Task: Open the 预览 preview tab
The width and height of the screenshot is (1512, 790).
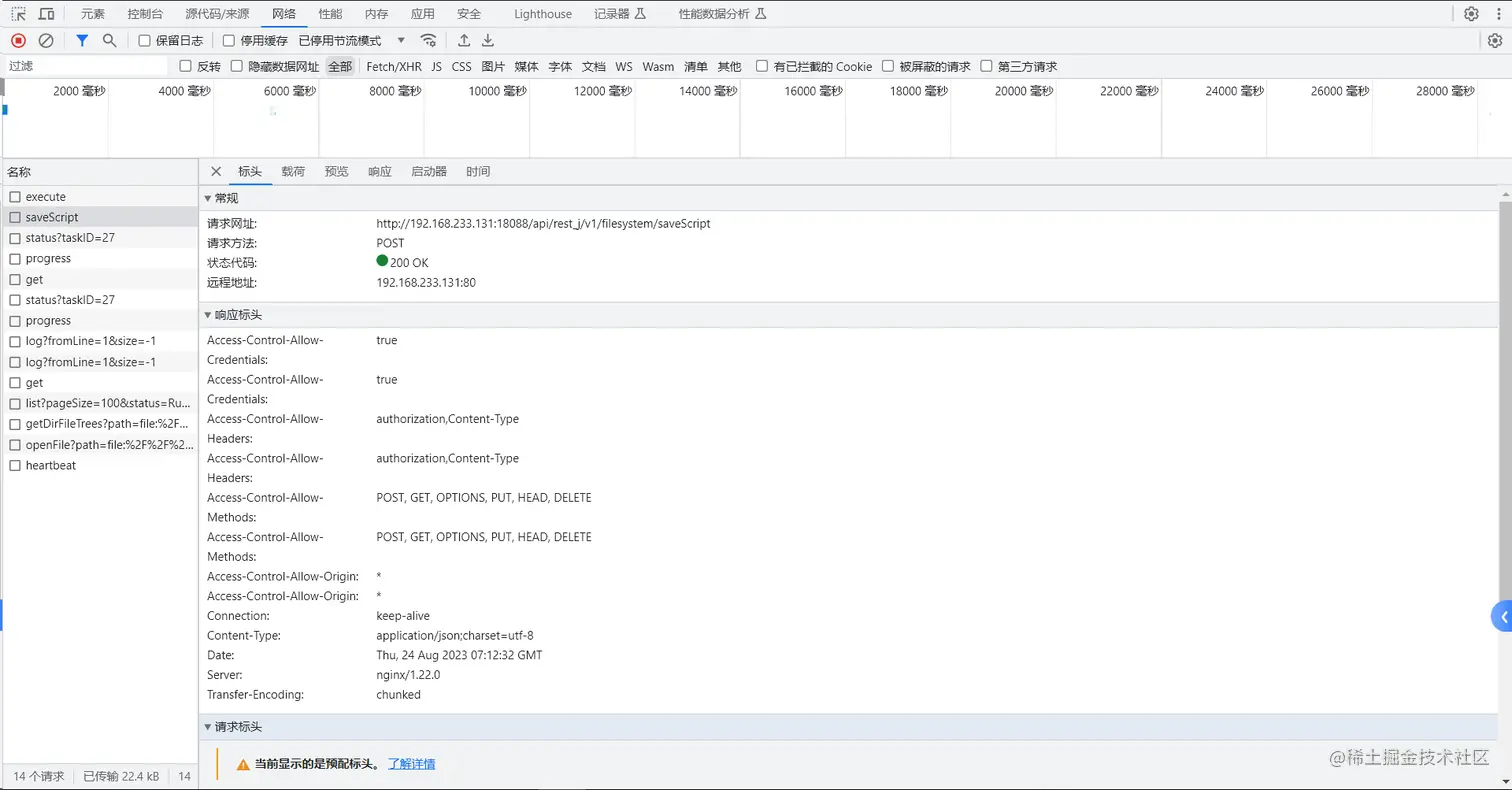Action: (x=336, y=171)
